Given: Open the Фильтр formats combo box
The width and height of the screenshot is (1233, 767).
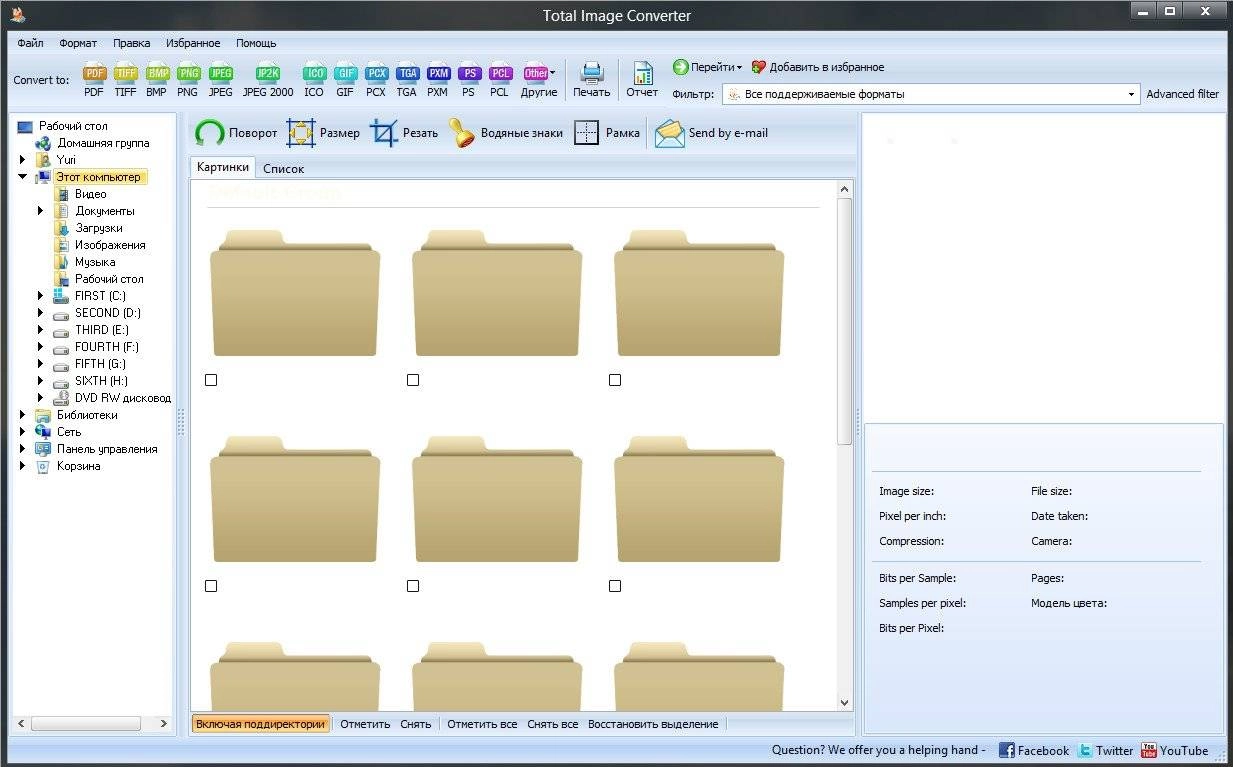Looking at the screenshot, I should 931,94.
